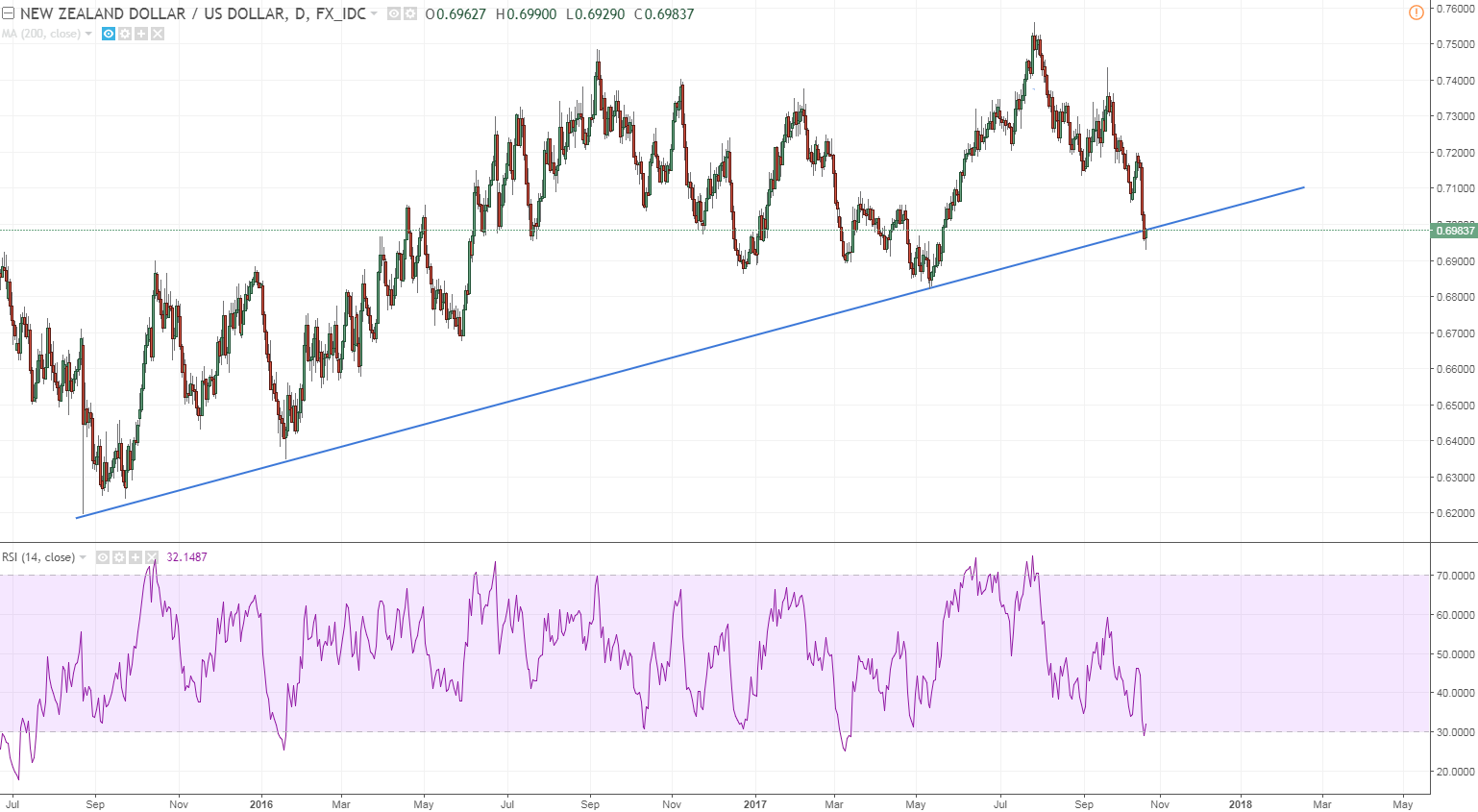The width and height of the screenshot is (1478, 812).
Task: Click the 0.75000 price axis label
Action: [x=1456, y=44]
